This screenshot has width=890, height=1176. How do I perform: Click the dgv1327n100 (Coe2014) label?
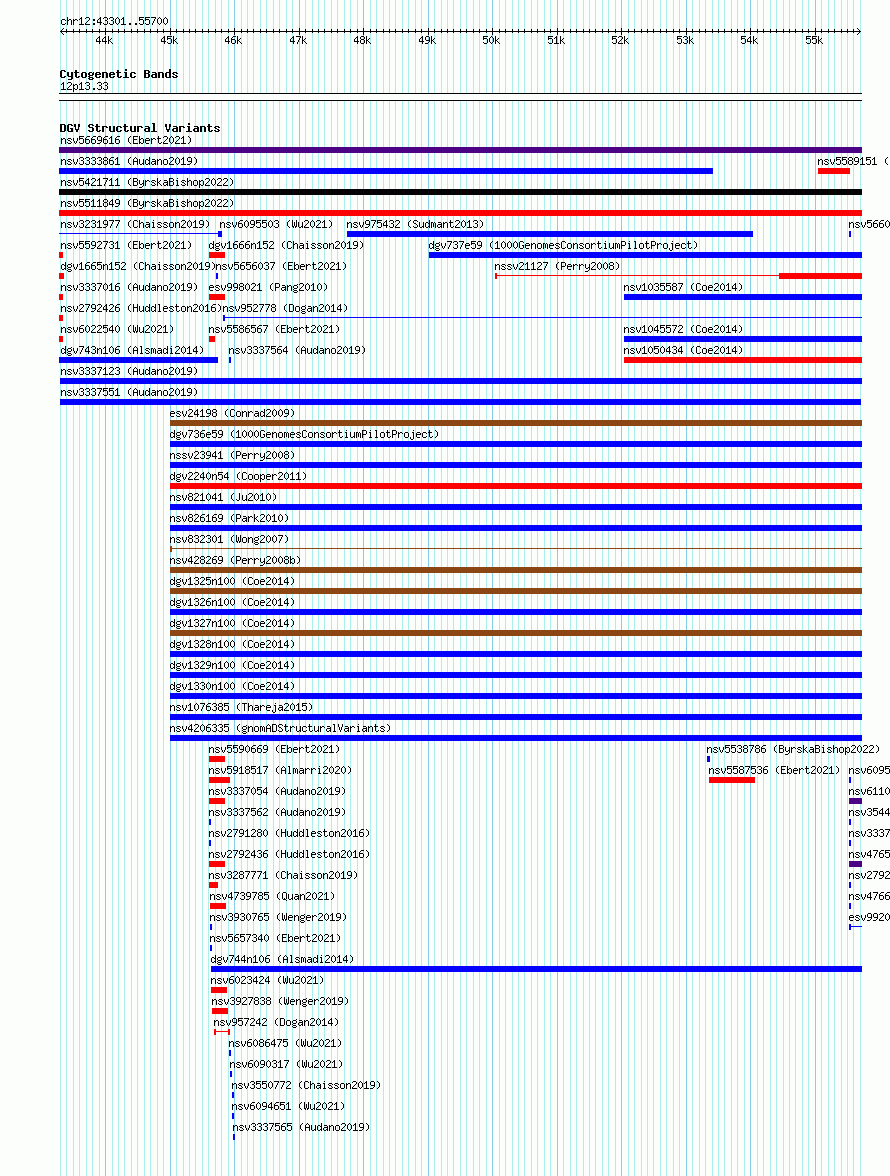[x=232, y=623]
